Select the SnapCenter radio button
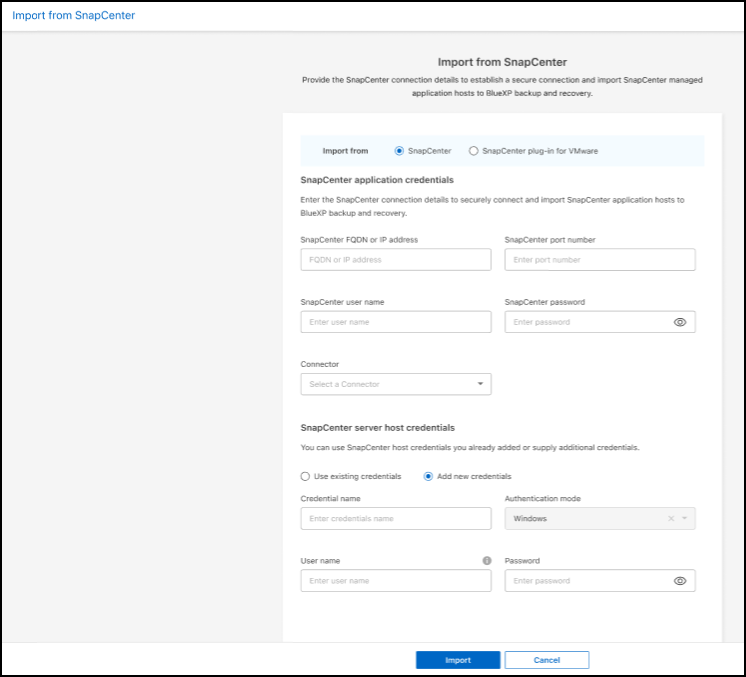 pos(400,151)
